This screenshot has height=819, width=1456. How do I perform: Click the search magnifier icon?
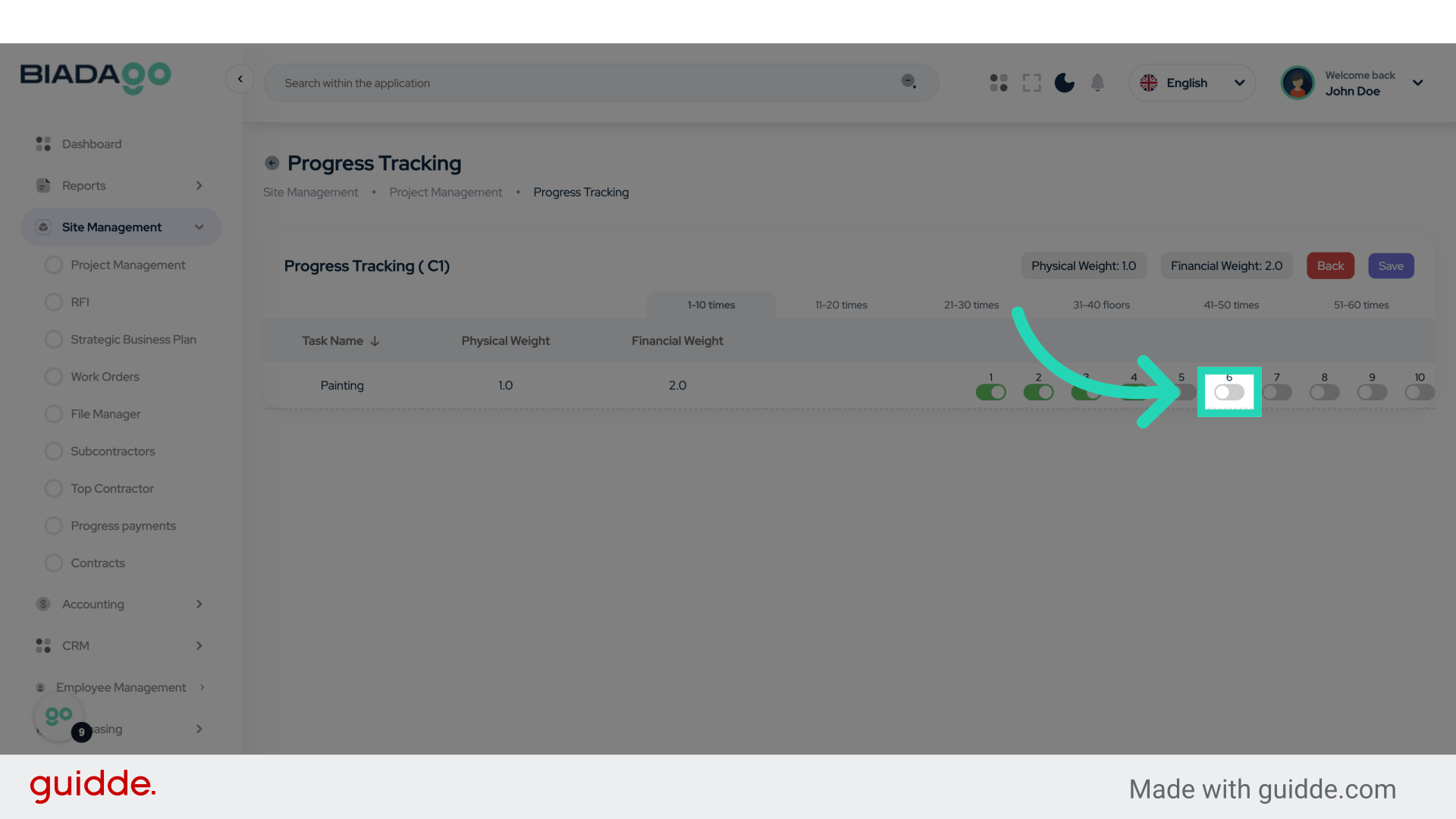(x=908, y=81)
